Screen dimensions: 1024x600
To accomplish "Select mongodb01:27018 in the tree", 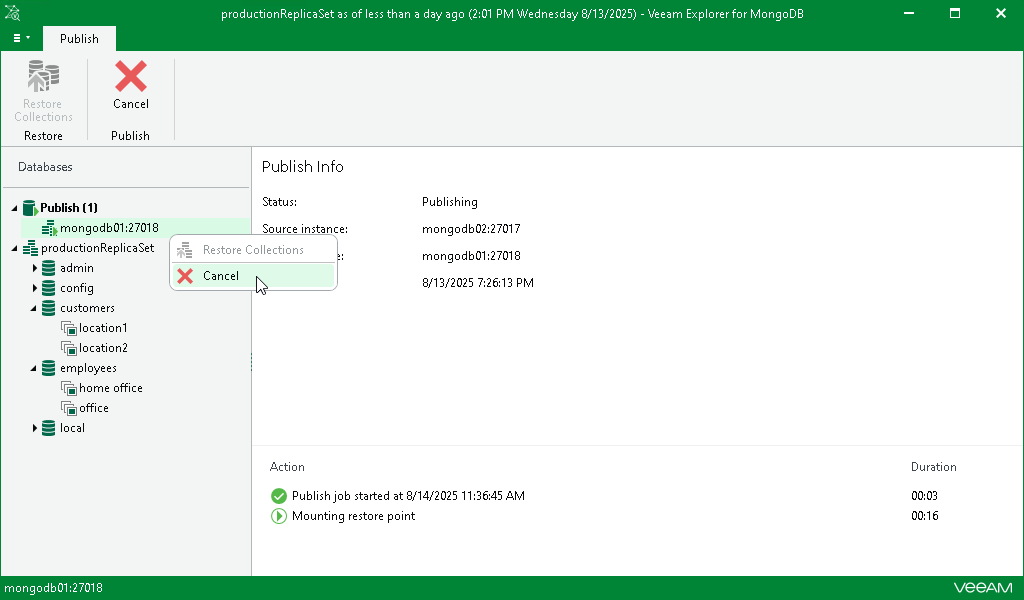I will pyautogui.click(x=109, y=228).
